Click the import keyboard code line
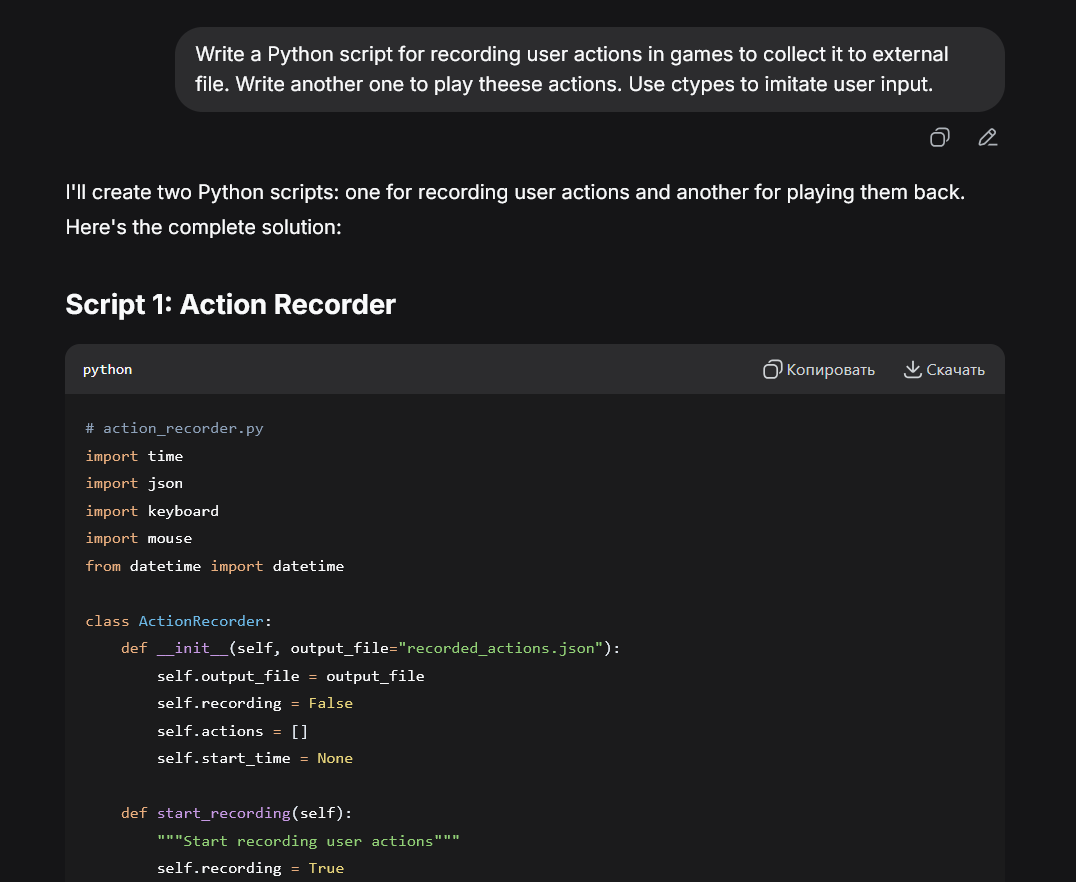Image resolution: width=1076 pixels, height=882 pixels. (152, 511)
